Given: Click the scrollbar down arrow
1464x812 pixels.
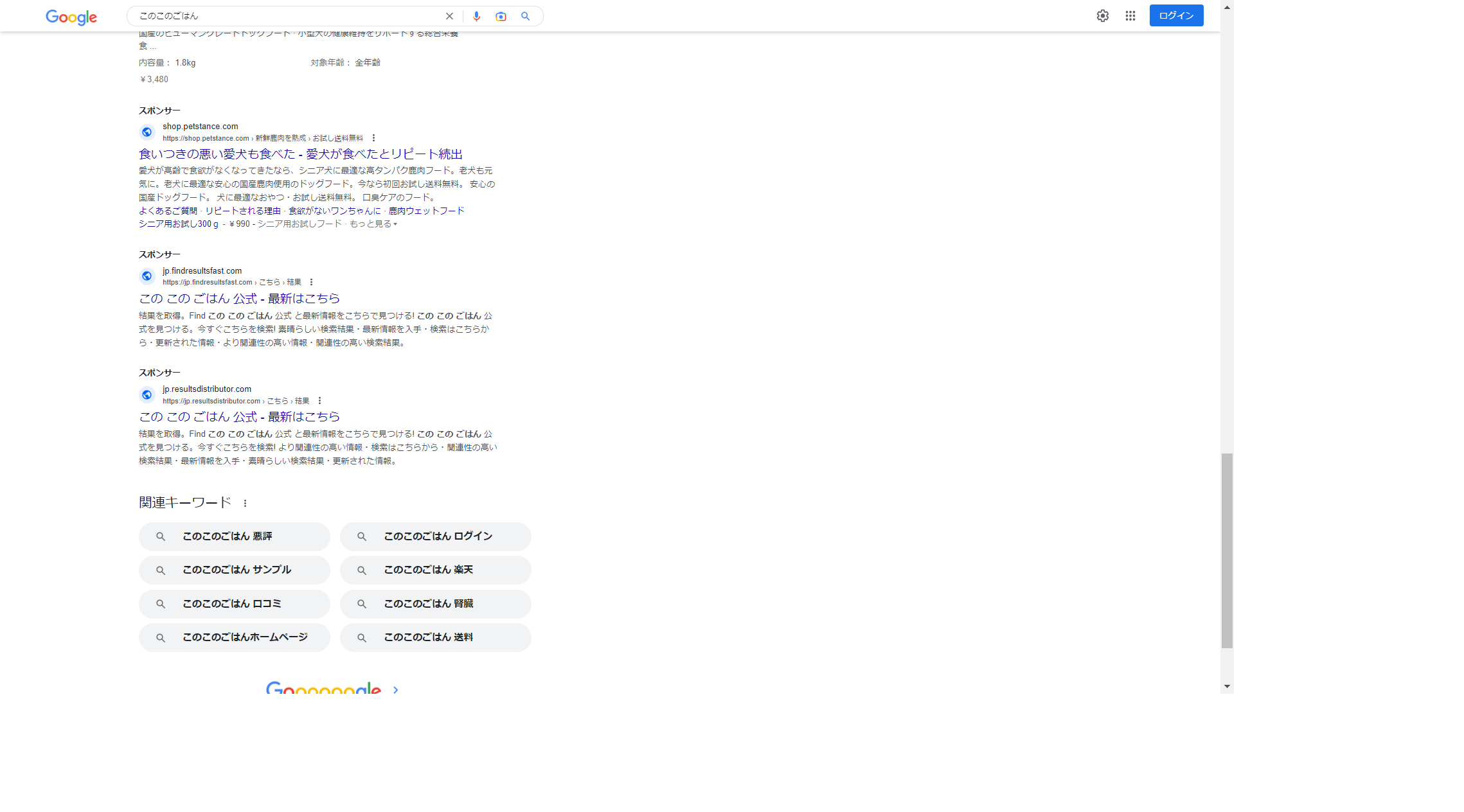Looking at the screenshot, I should tap(1227, 686).
